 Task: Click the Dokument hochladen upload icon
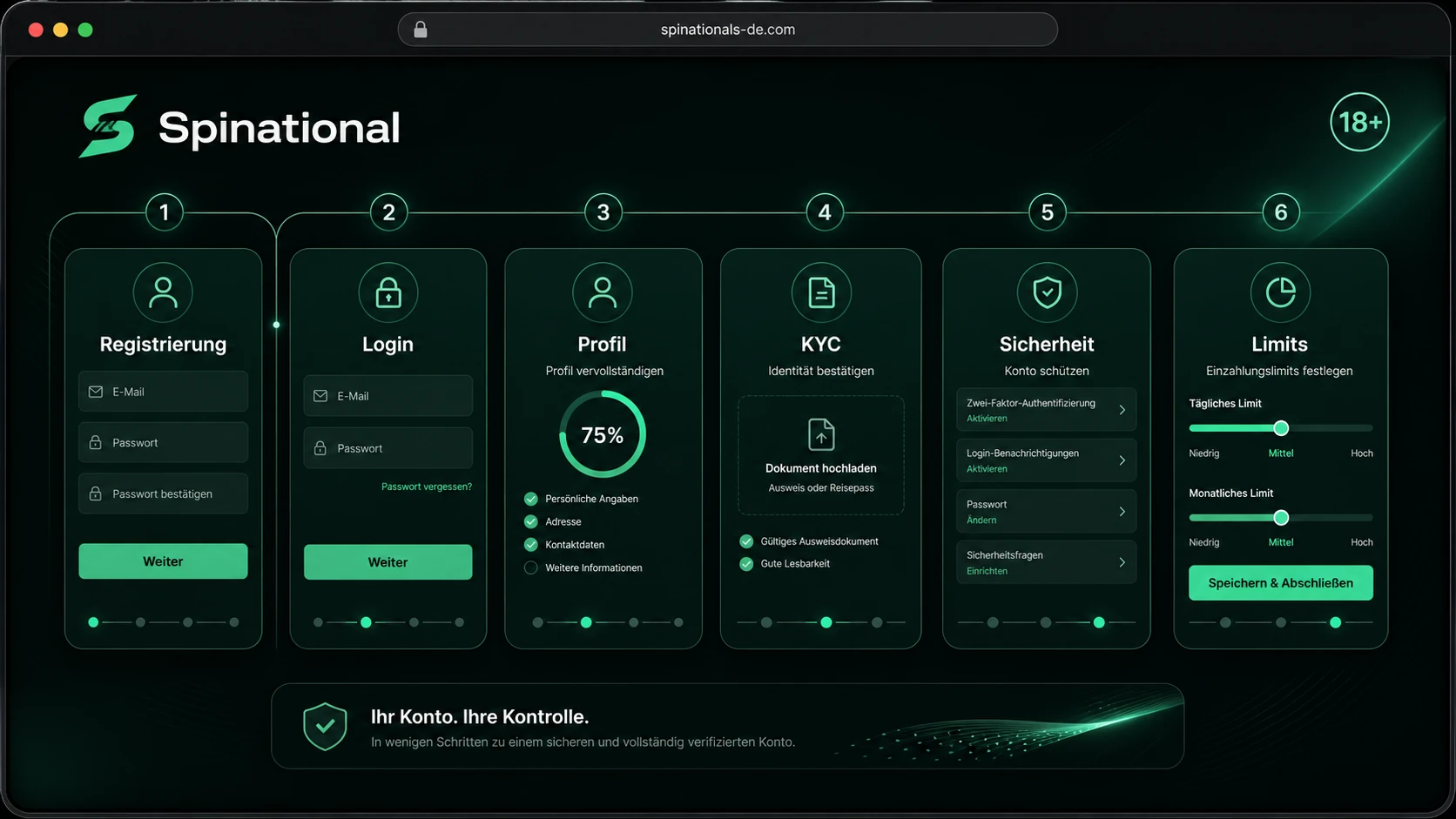point(821,433)
